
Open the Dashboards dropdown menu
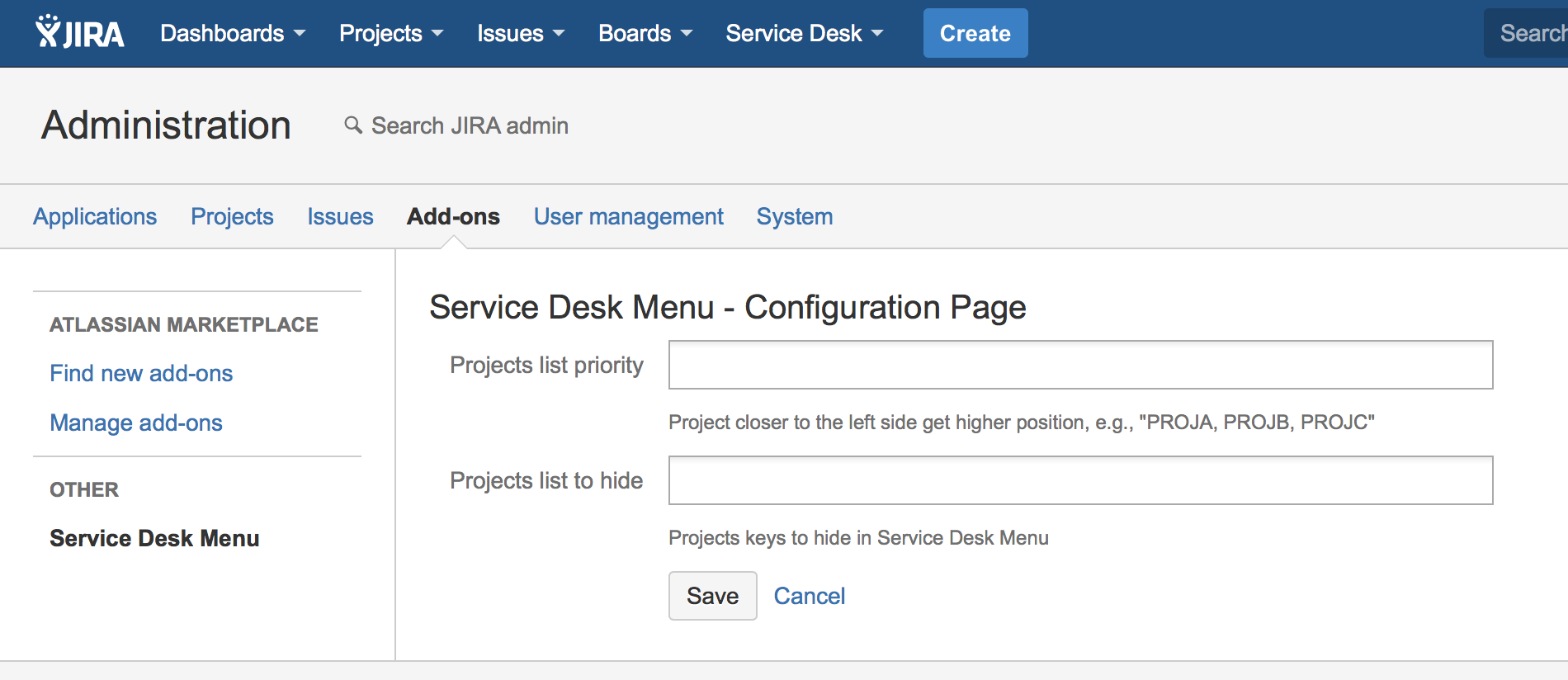(x=233, y=33)
